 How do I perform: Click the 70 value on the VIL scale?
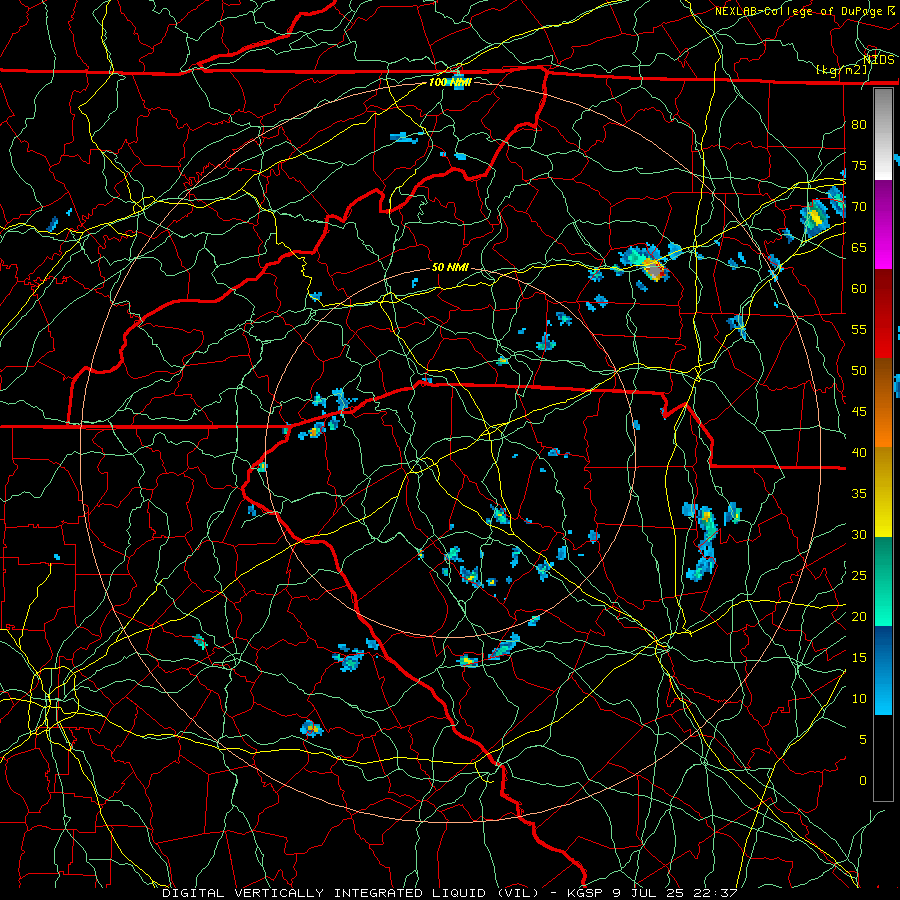pos(859,207)
